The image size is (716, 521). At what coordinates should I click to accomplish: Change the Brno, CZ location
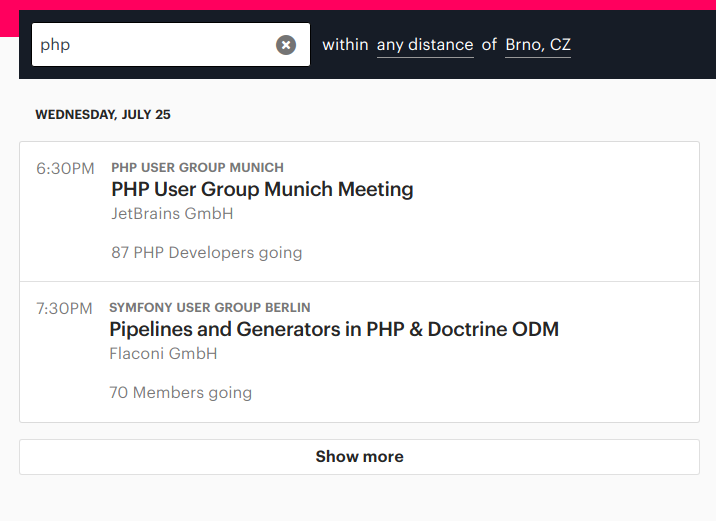(x=538, y=45)
